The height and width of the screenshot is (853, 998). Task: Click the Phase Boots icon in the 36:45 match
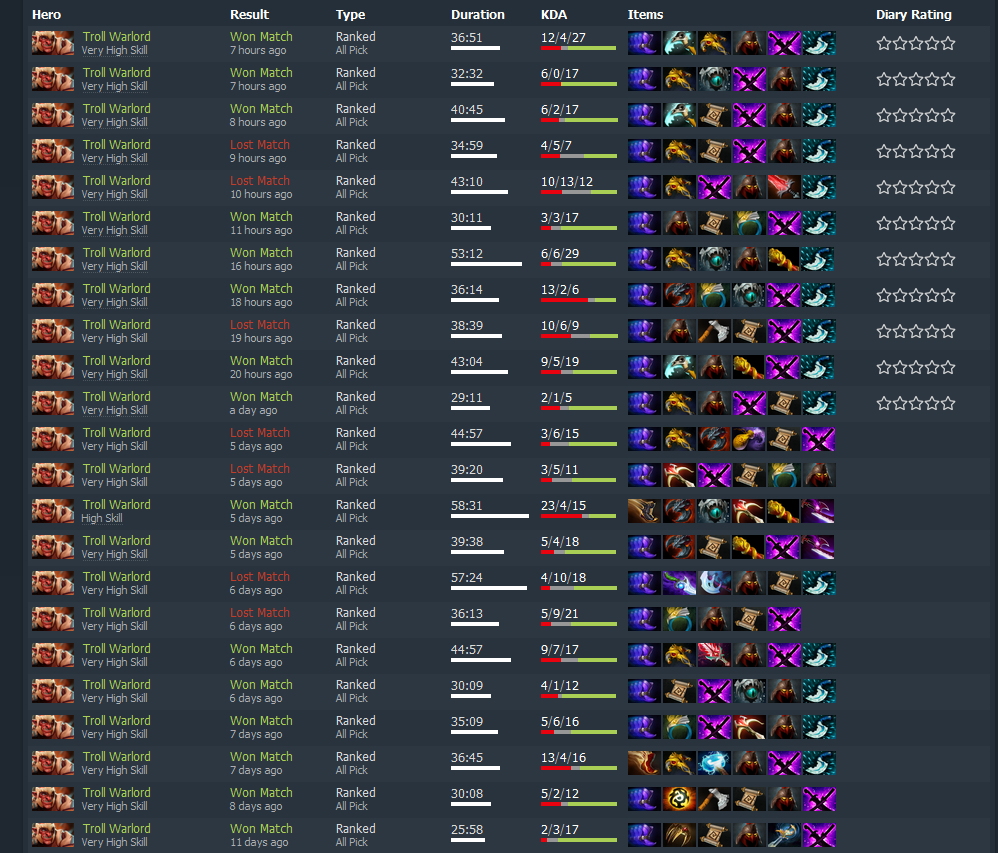tap(644, 763)
